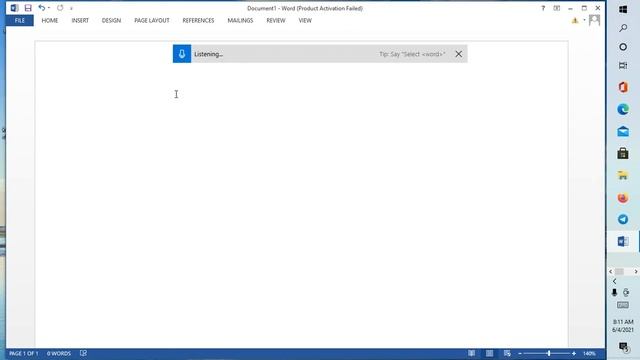The height and width of the screenshot is (360, 640).
Task: Click the proofing errors icon in status bar
Action: click(x=83, y=353)
